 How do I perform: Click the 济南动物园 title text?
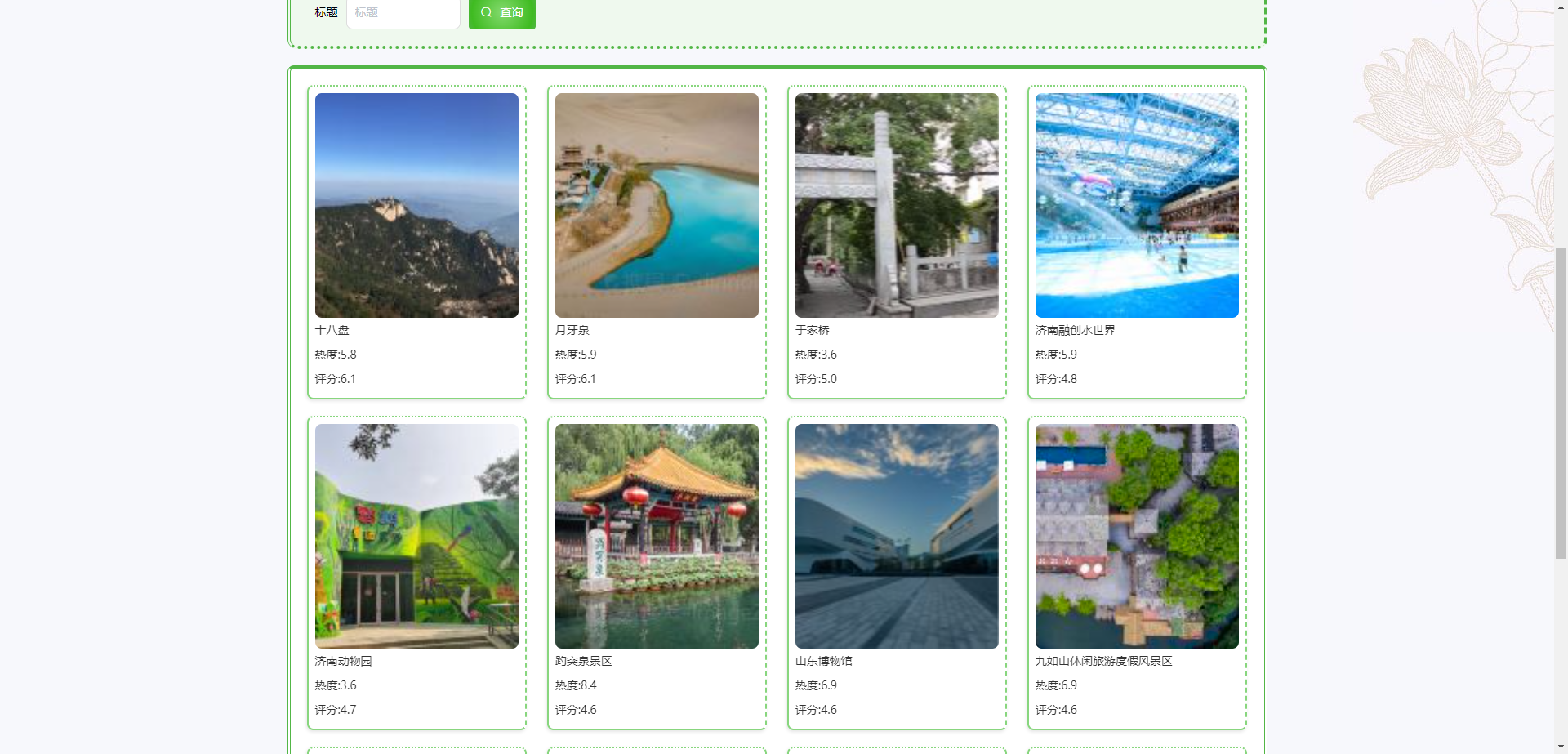coord(344,661)
